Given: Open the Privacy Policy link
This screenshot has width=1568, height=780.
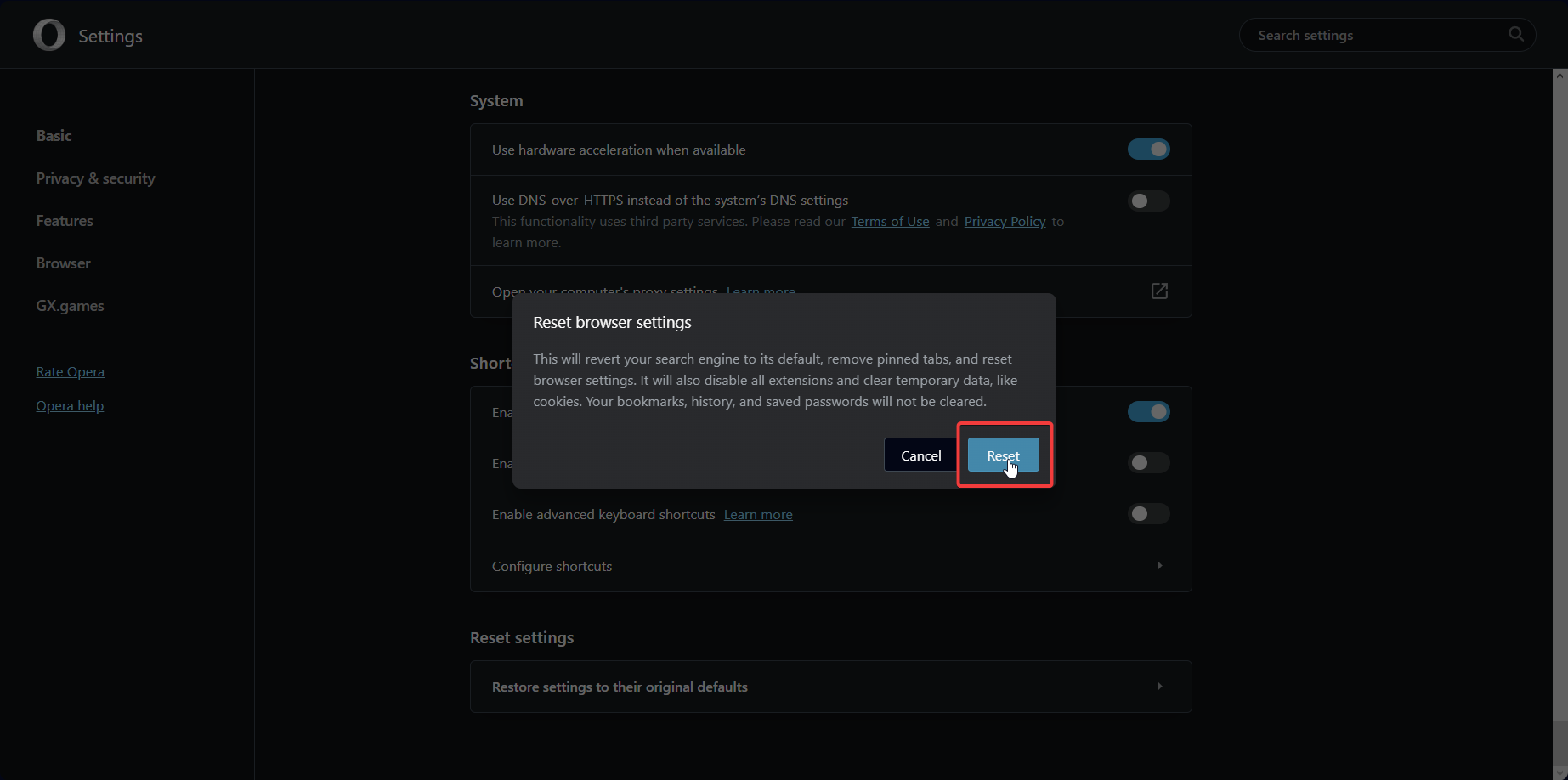Looking at the screenshot, I should (x=1005, y=222).
